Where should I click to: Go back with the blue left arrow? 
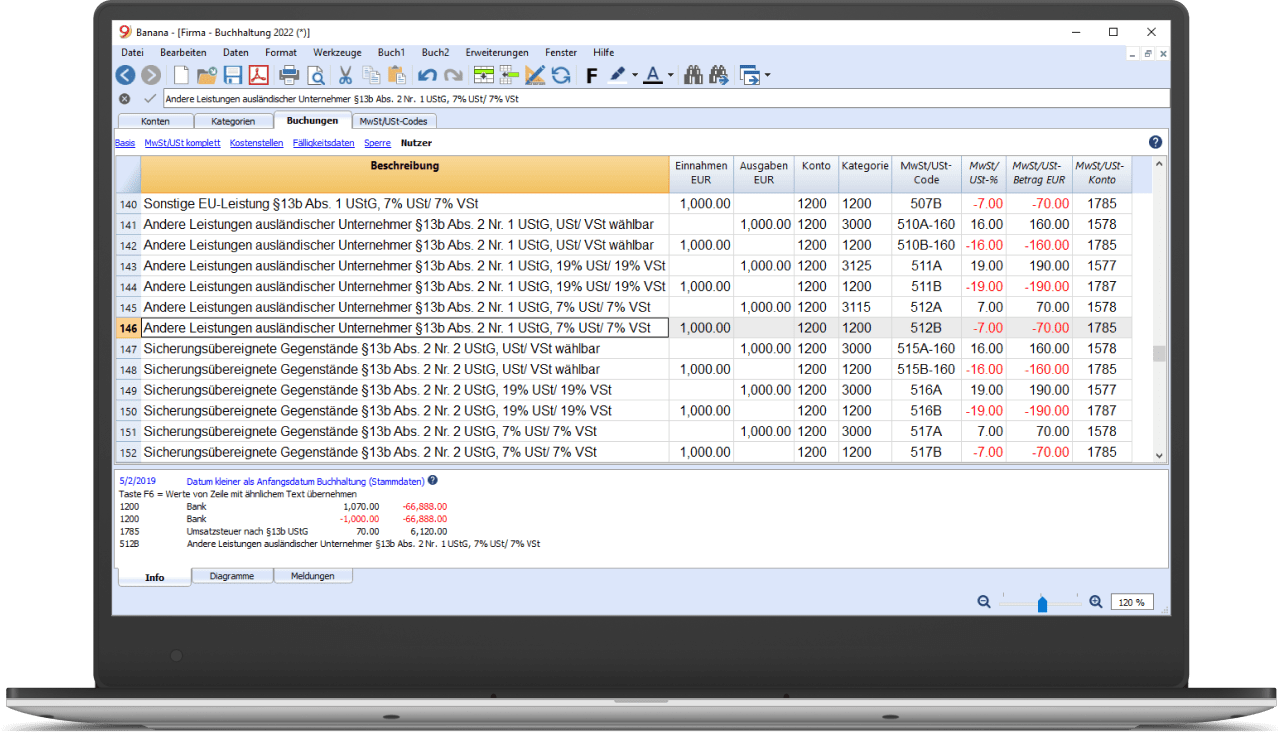[x=125, y=75]
